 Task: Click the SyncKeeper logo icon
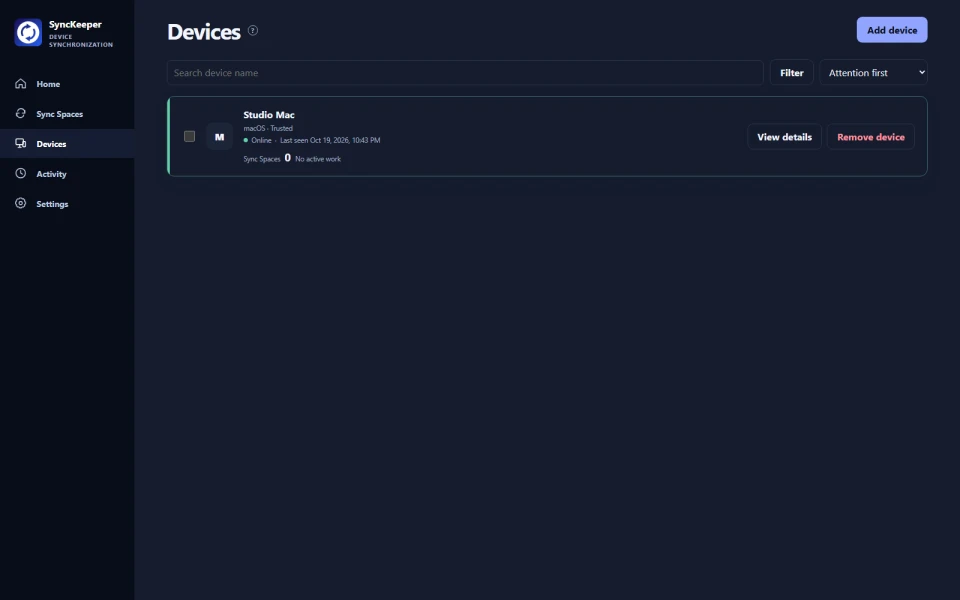[28, 32]
